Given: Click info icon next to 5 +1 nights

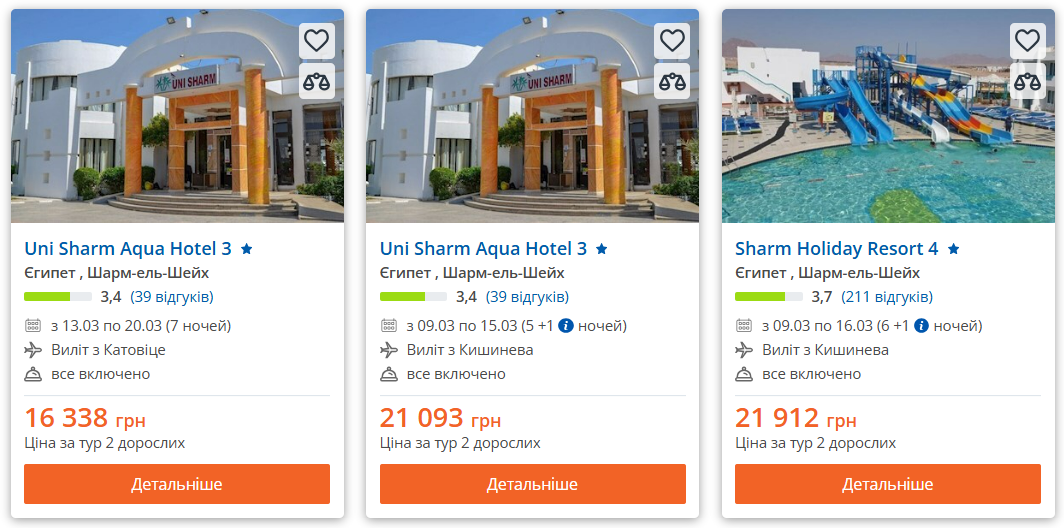Looking at the screenshot, I should (566, 326).
